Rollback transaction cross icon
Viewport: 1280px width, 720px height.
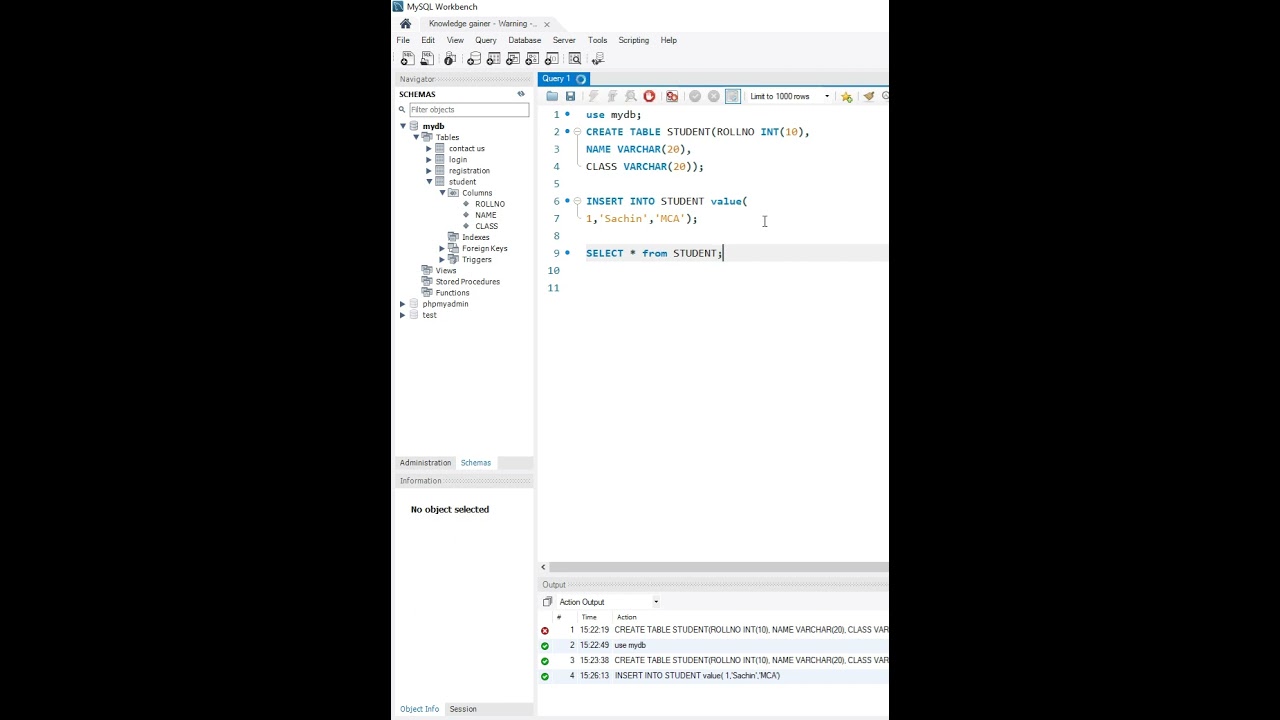pos(714,96)
